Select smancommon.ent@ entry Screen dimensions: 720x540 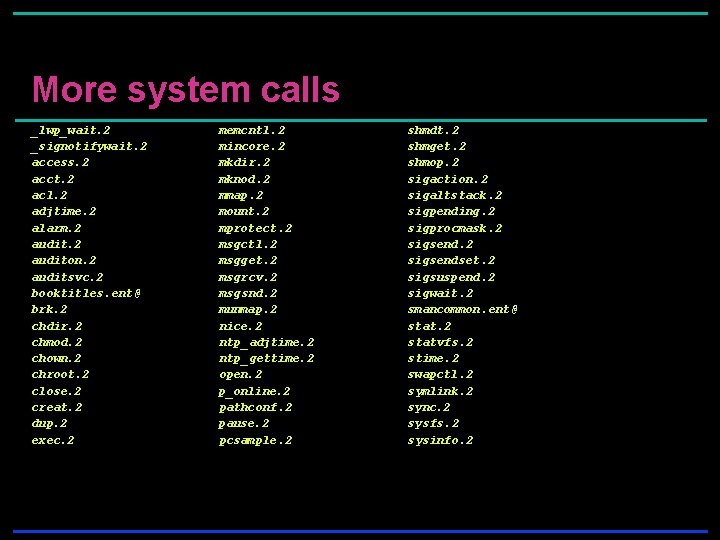pos(462,310)
